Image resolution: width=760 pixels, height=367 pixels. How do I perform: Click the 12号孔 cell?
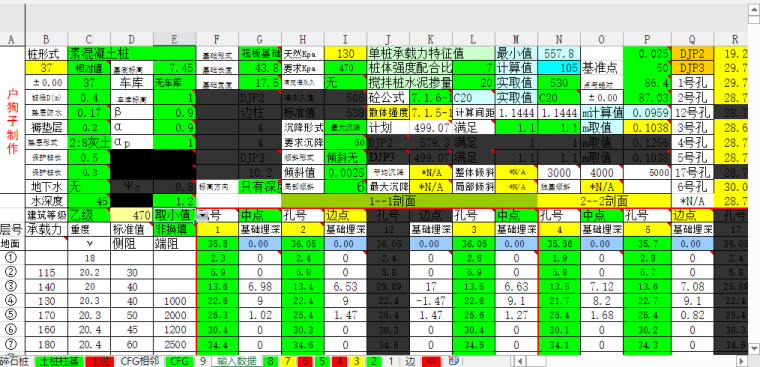[693, 112]
